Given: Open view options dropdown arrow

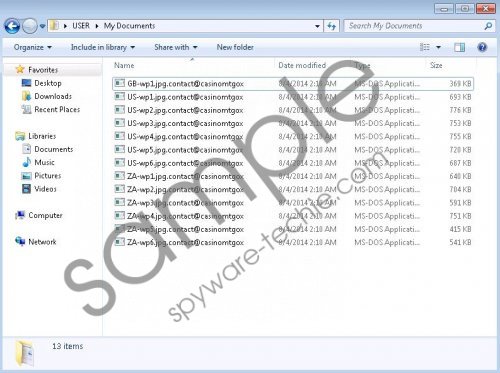Looking at the screenshot, I should (x=438, y=47).
